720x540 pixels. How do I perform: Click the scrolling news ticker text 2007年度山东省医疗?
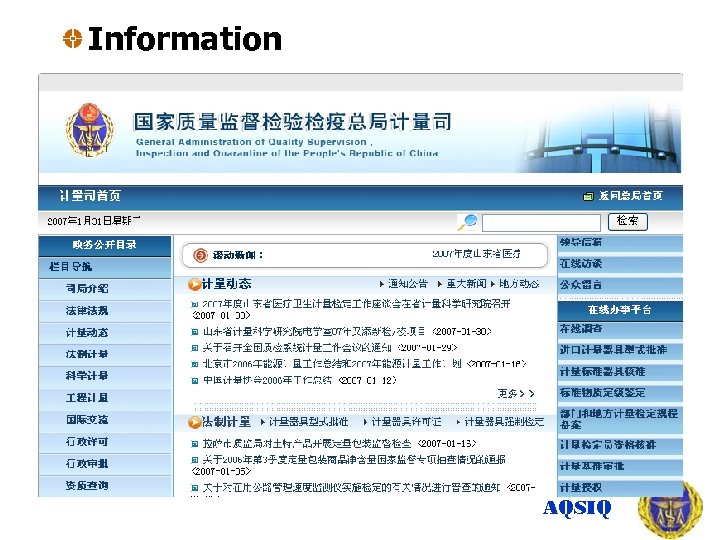(476, 254)
